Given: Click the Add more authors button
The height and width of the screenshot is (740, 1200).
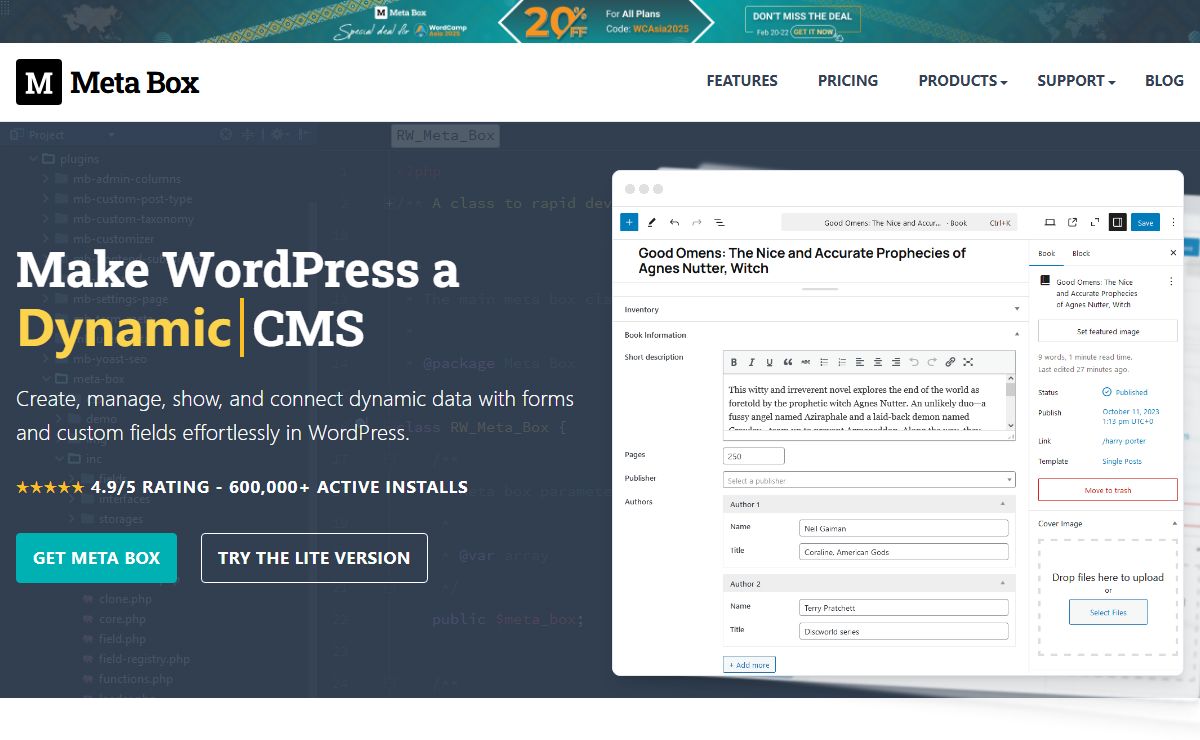Looking at the screenshot, I should pyautogui.click(x=749, y=664).
